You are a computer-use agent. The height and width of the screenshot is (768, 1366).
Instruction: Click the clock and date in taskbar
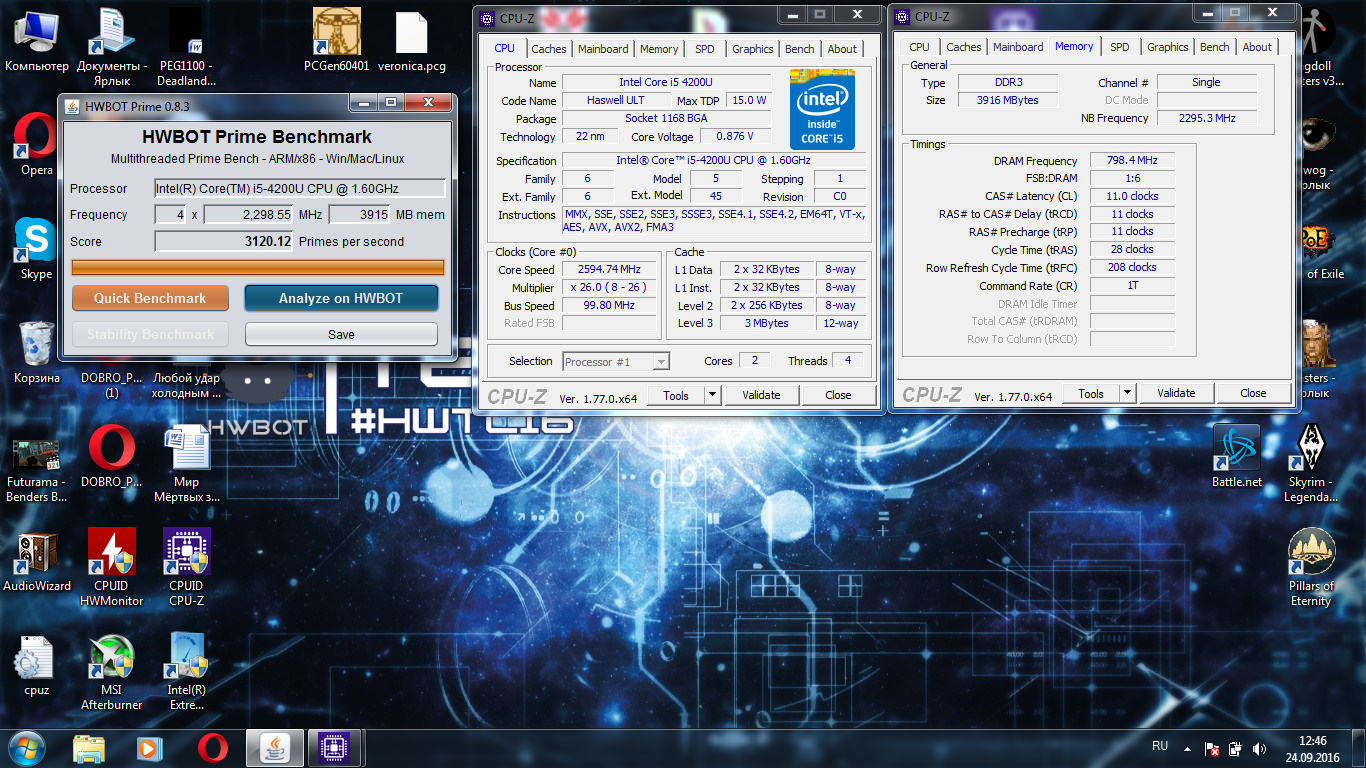1312,748
